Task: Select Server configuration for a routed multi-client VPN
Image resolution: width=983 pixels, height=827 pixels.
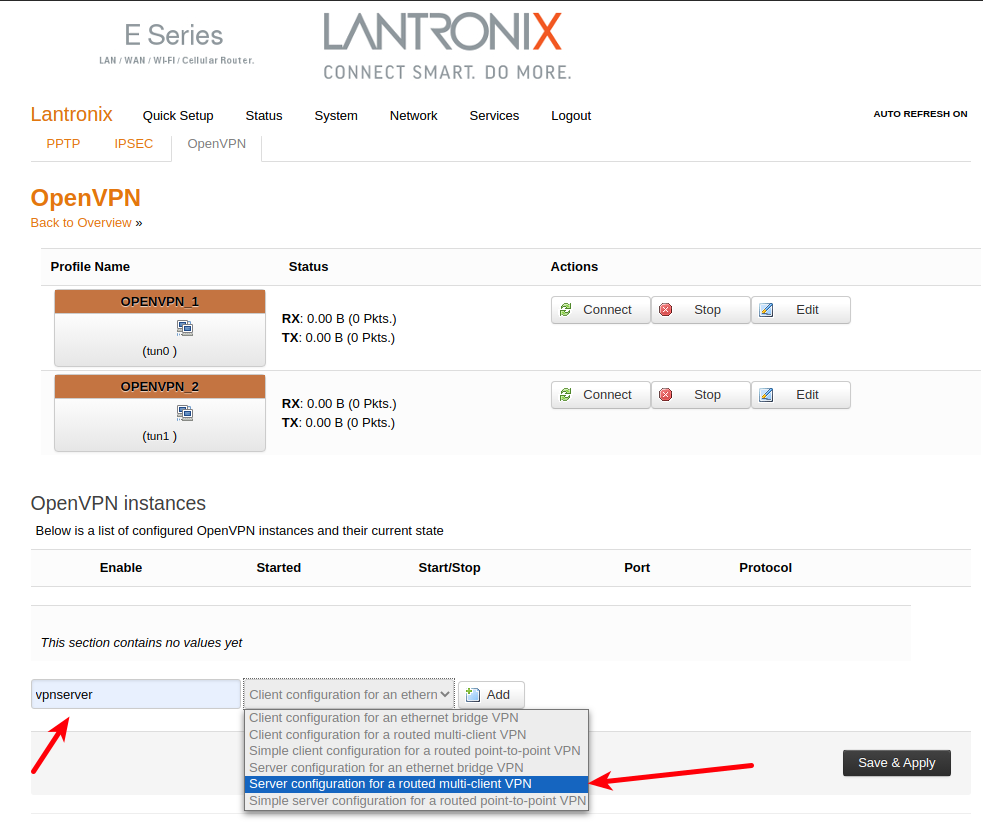Action: click(416, 784)
